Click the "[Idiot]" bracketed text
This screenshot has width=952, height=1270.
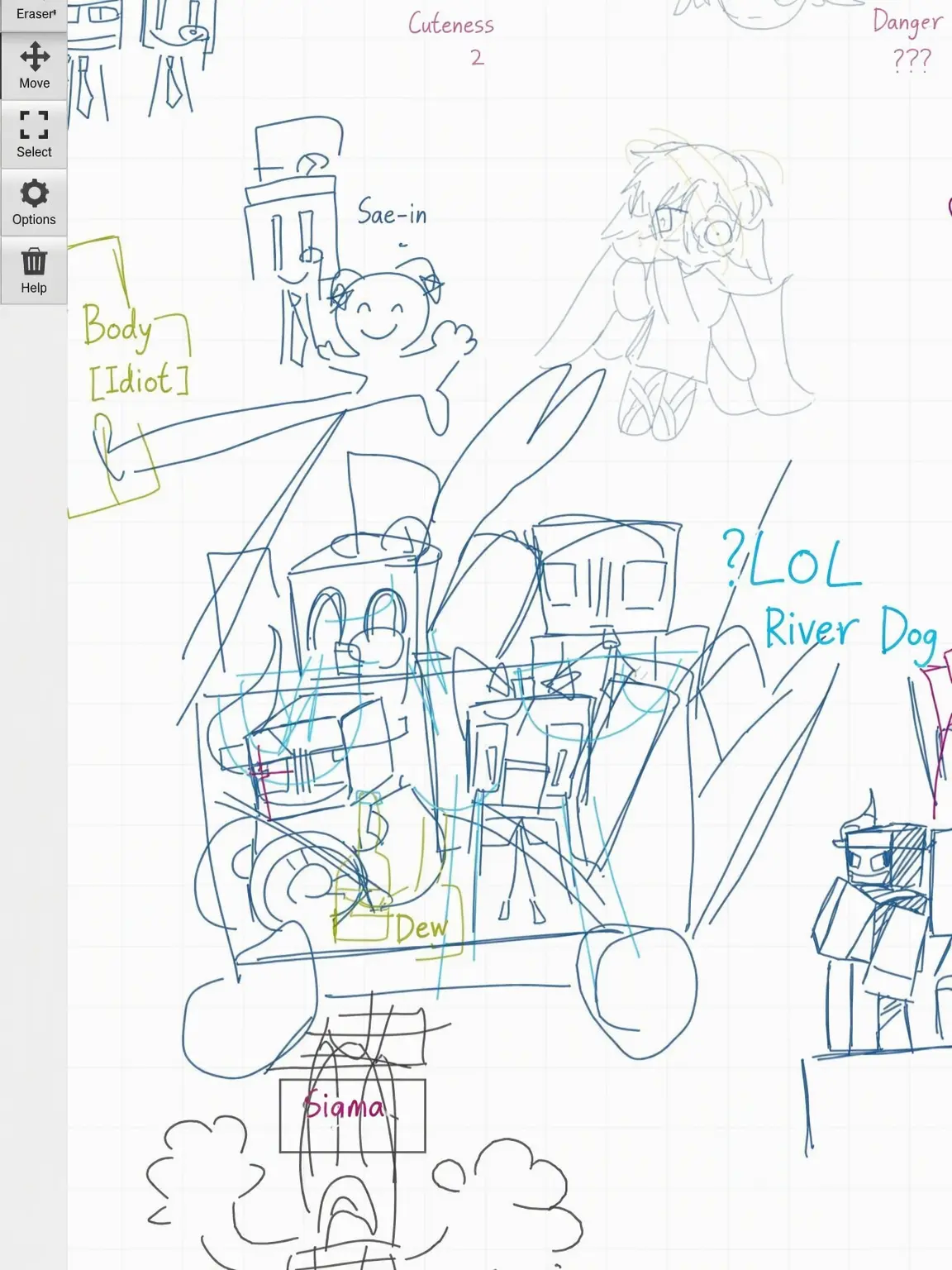[140, 382]
